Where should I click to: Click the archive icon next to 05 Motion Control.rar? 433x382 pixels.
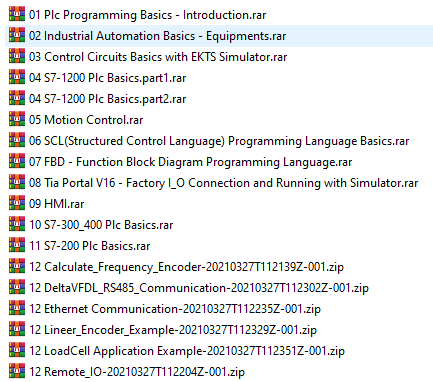pos(17,119)
